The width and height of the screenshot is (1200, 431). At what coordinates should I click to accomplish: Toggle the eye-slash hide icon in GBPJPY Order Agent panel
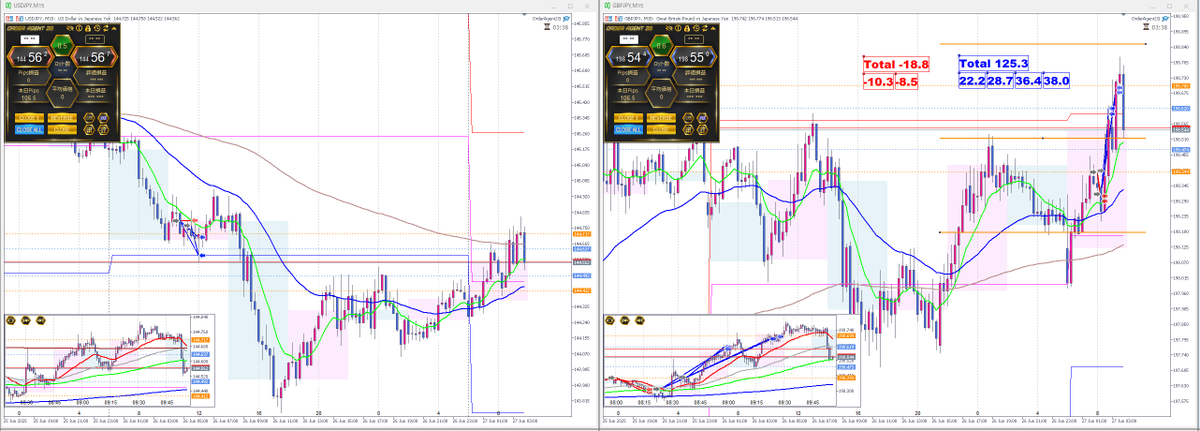point(669,28)
